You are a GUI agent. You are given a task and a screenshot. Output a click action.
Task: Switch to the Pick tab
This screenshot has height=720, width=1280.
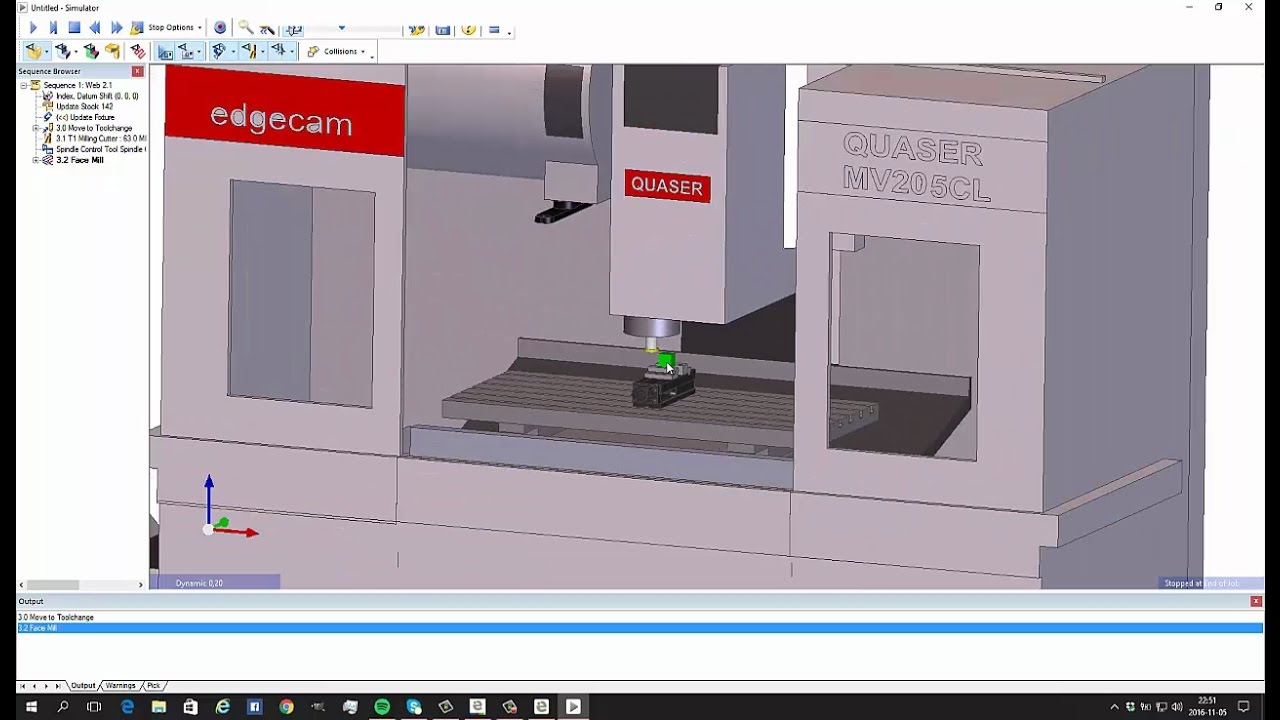(153, 686)
